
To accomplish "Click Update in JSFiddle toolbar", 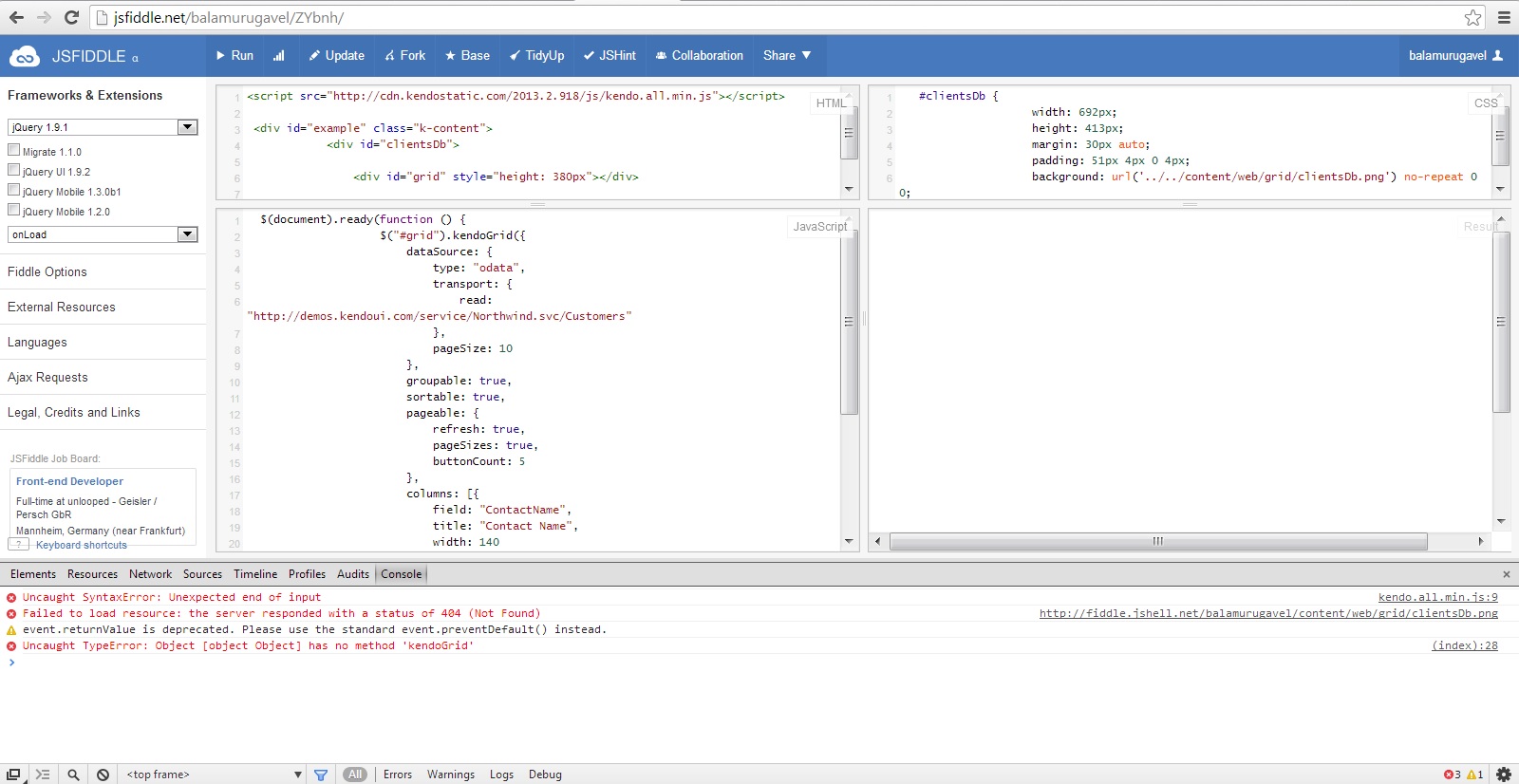I will point(336,56).
